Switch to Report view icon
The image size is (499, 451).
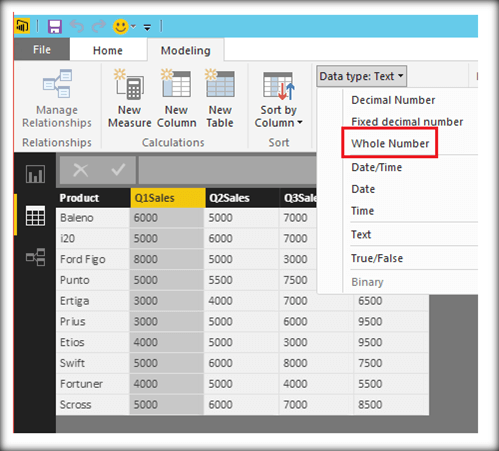(35, 174)
